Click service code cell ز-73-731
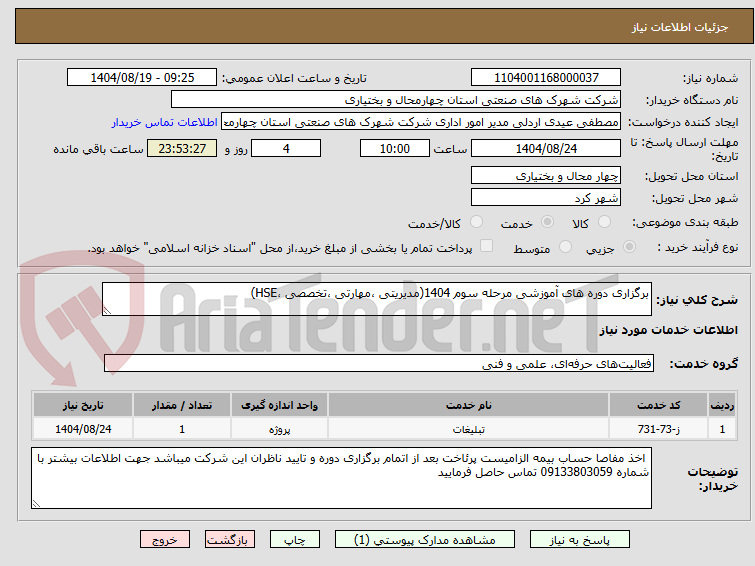Image resolution: width=755 pixels, height=566 pixels. tap(659, 429)
